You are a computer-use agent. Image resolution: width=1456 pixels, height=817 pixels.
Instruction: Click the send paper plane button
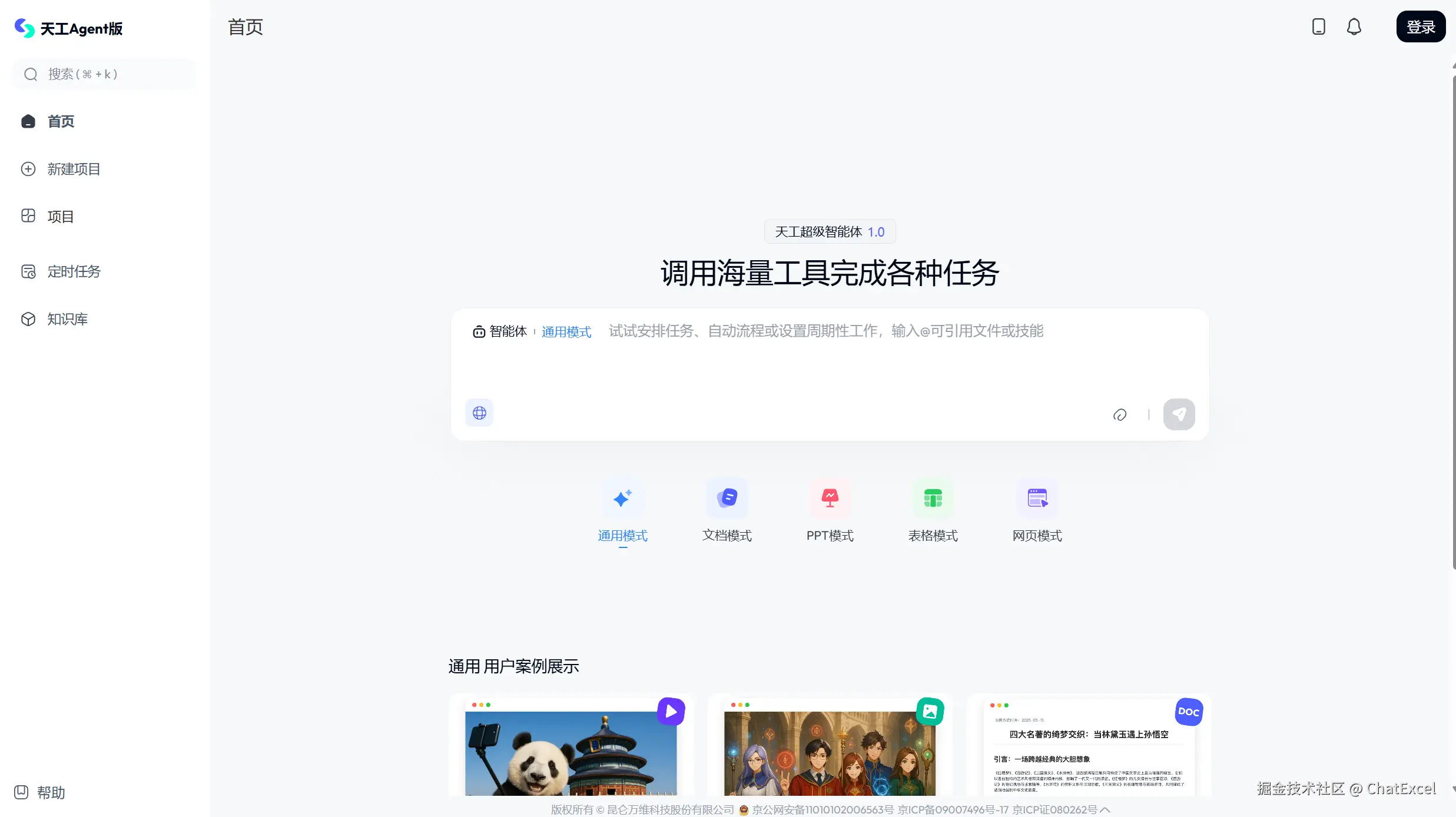point(1179,414)
